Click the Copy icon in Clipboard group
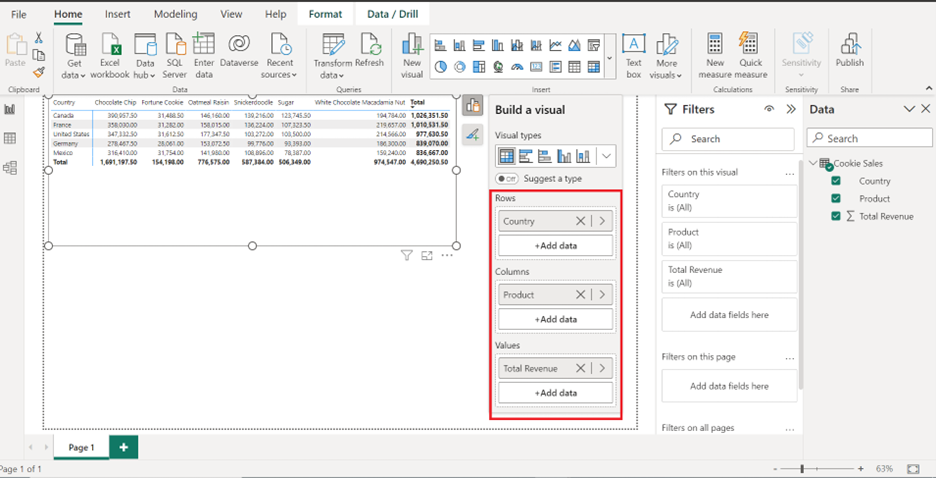The image size is (936, 478). (x=39, y=55)
